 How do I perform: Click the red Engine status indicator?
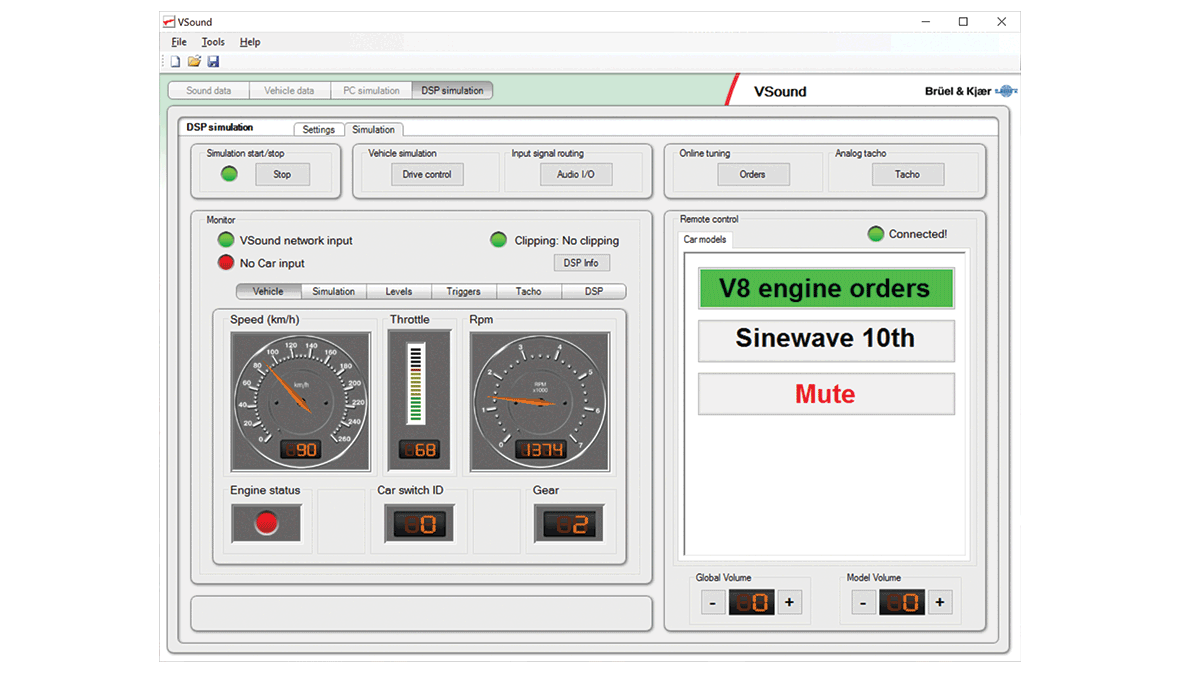[x=266, y=523]
